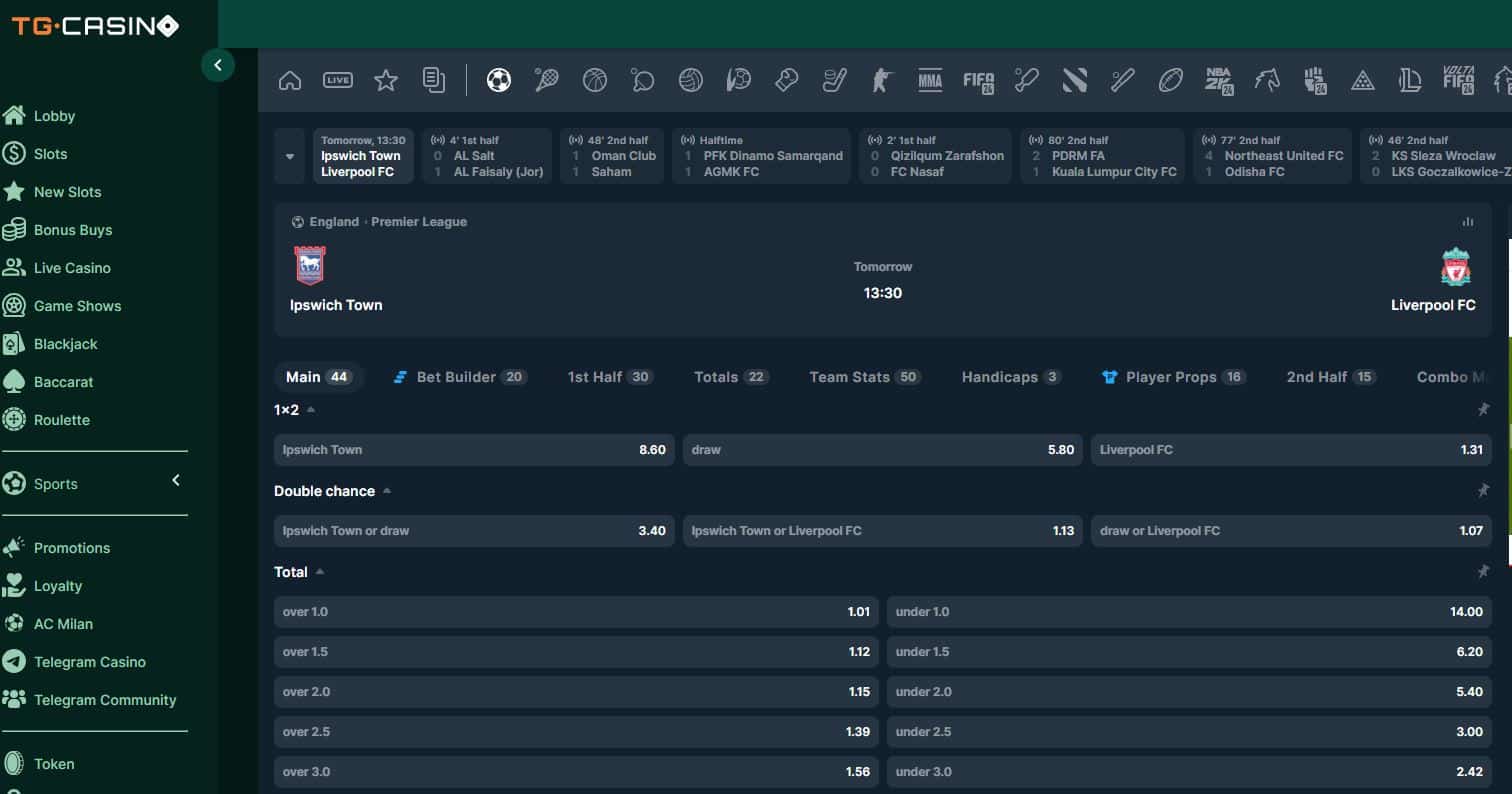Select the basketball sport icon
This screenshot has height=794, width=1512.
pyautogui.click(x=595, y=80)
